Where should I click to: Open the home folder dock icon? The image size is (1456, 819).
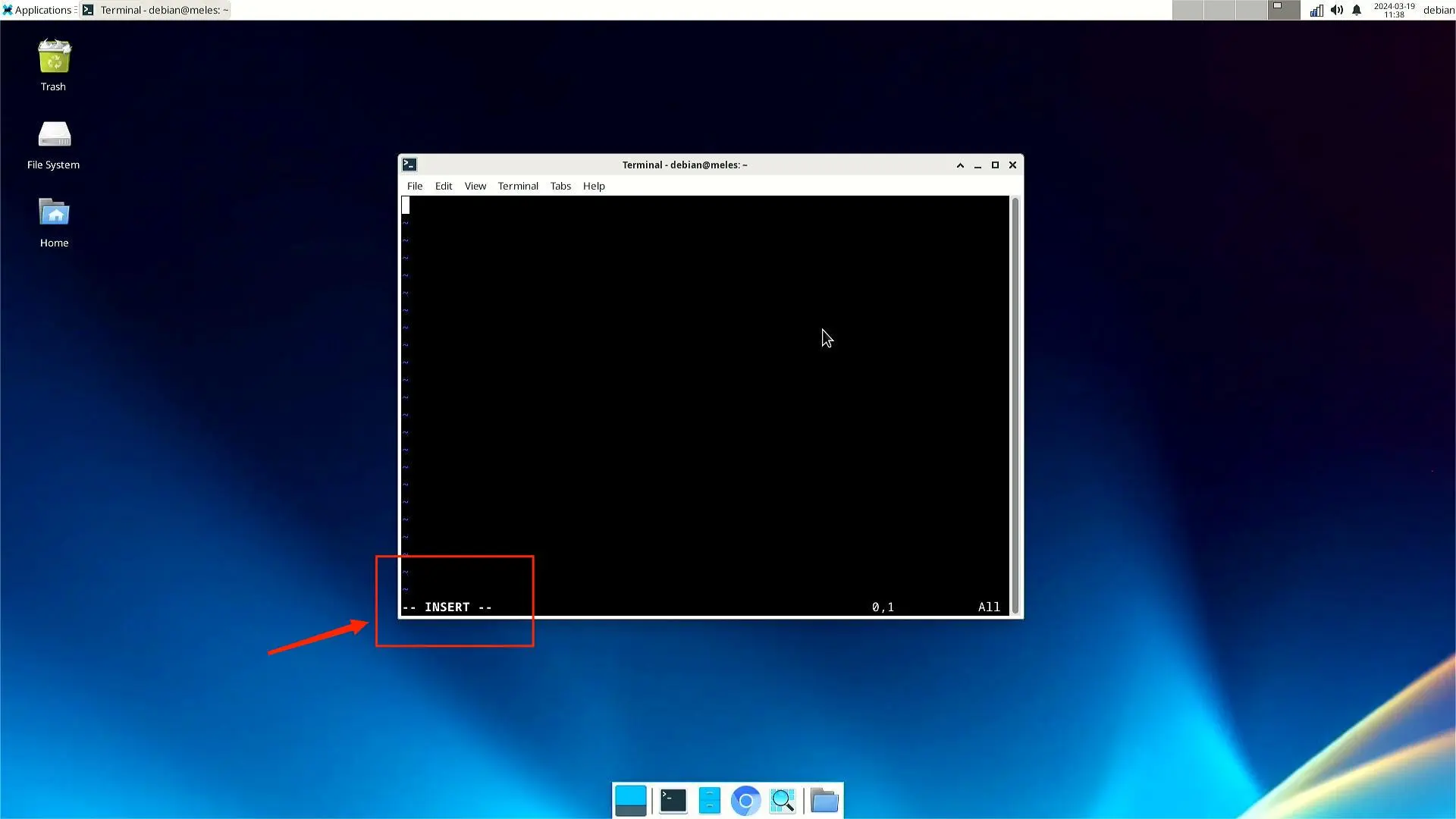824,801
